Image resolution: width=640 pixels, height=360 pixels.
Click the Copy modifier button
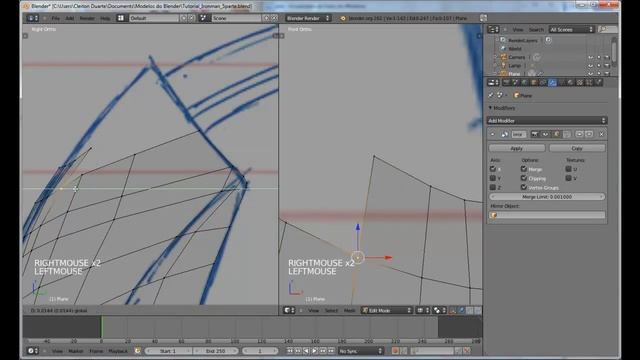(577, 148)
